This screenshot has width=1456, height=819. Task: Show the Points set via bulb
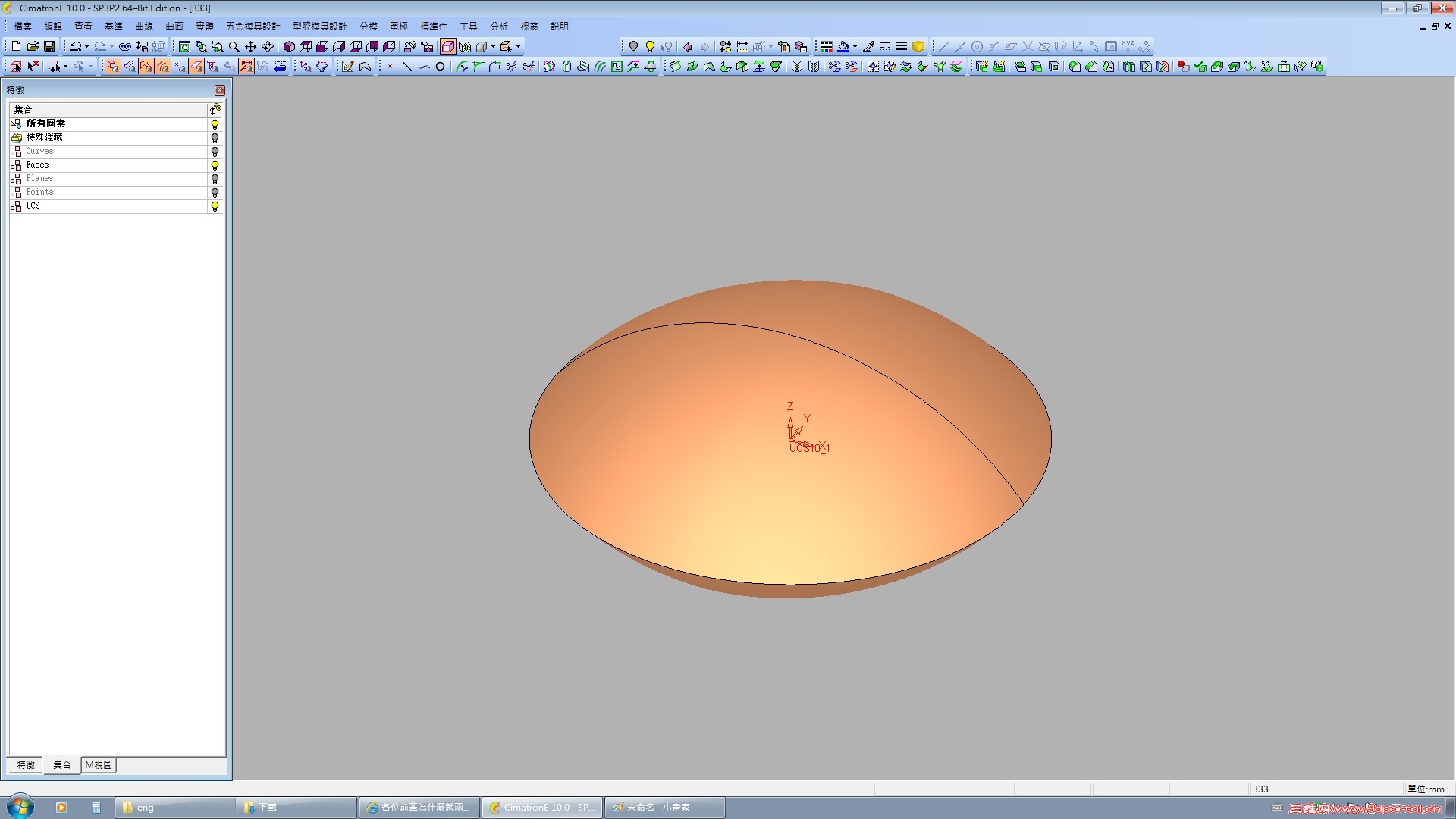tap(215, 193)
